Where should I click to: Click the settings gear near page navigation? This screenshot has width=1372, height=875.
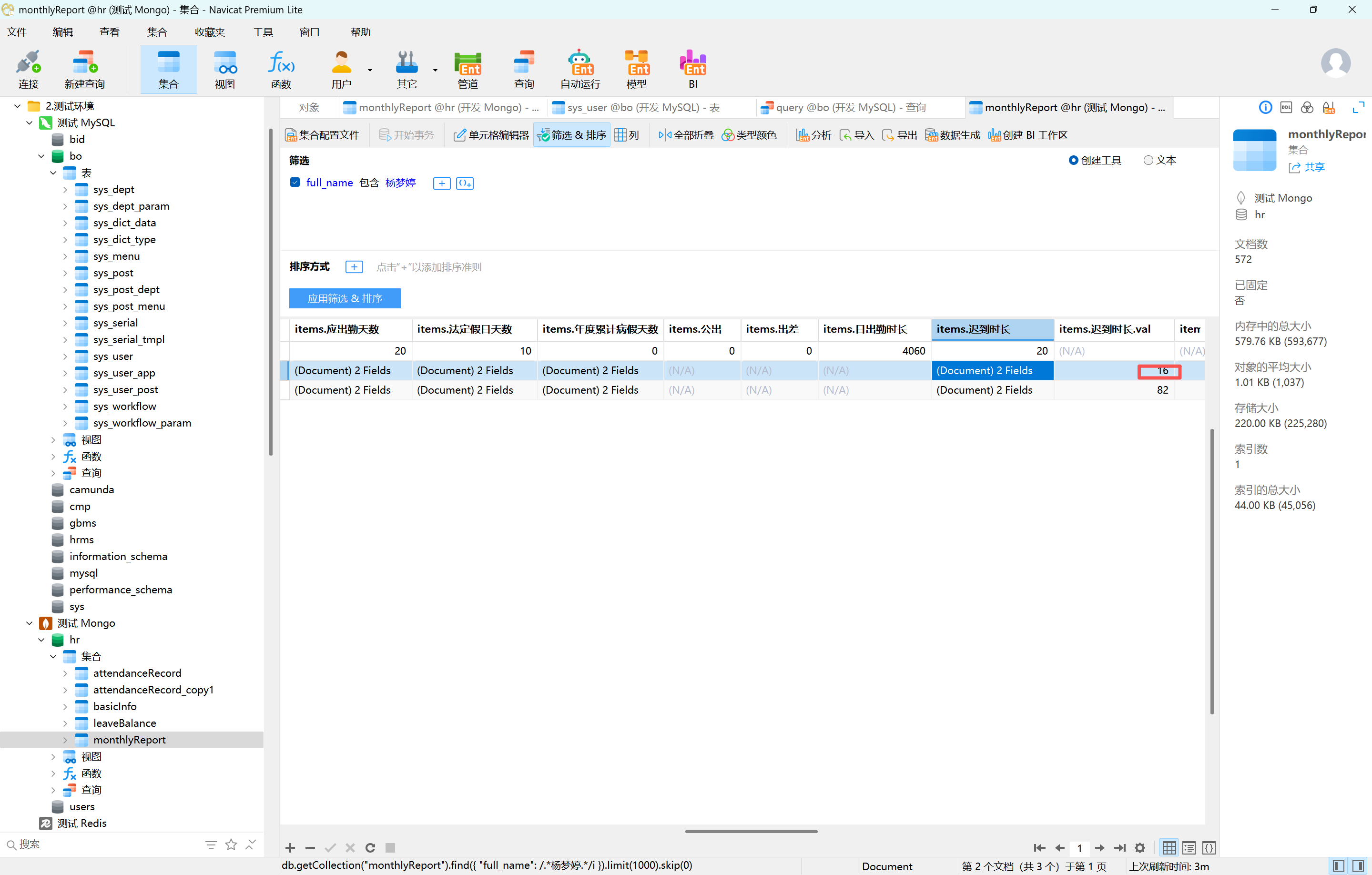tap(1139, 848)
